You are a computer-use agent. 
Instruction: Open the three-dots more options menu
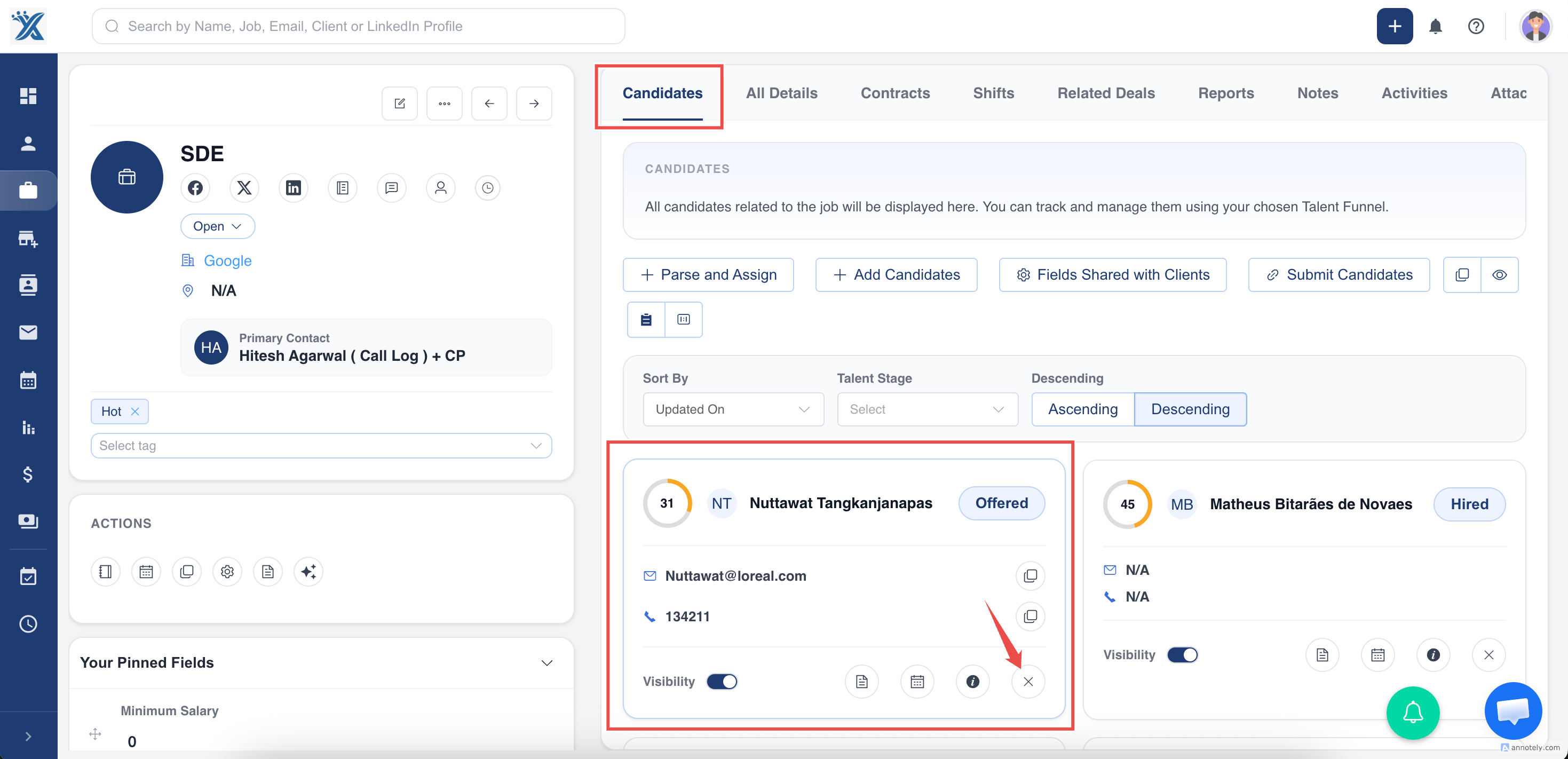[445, 104]
